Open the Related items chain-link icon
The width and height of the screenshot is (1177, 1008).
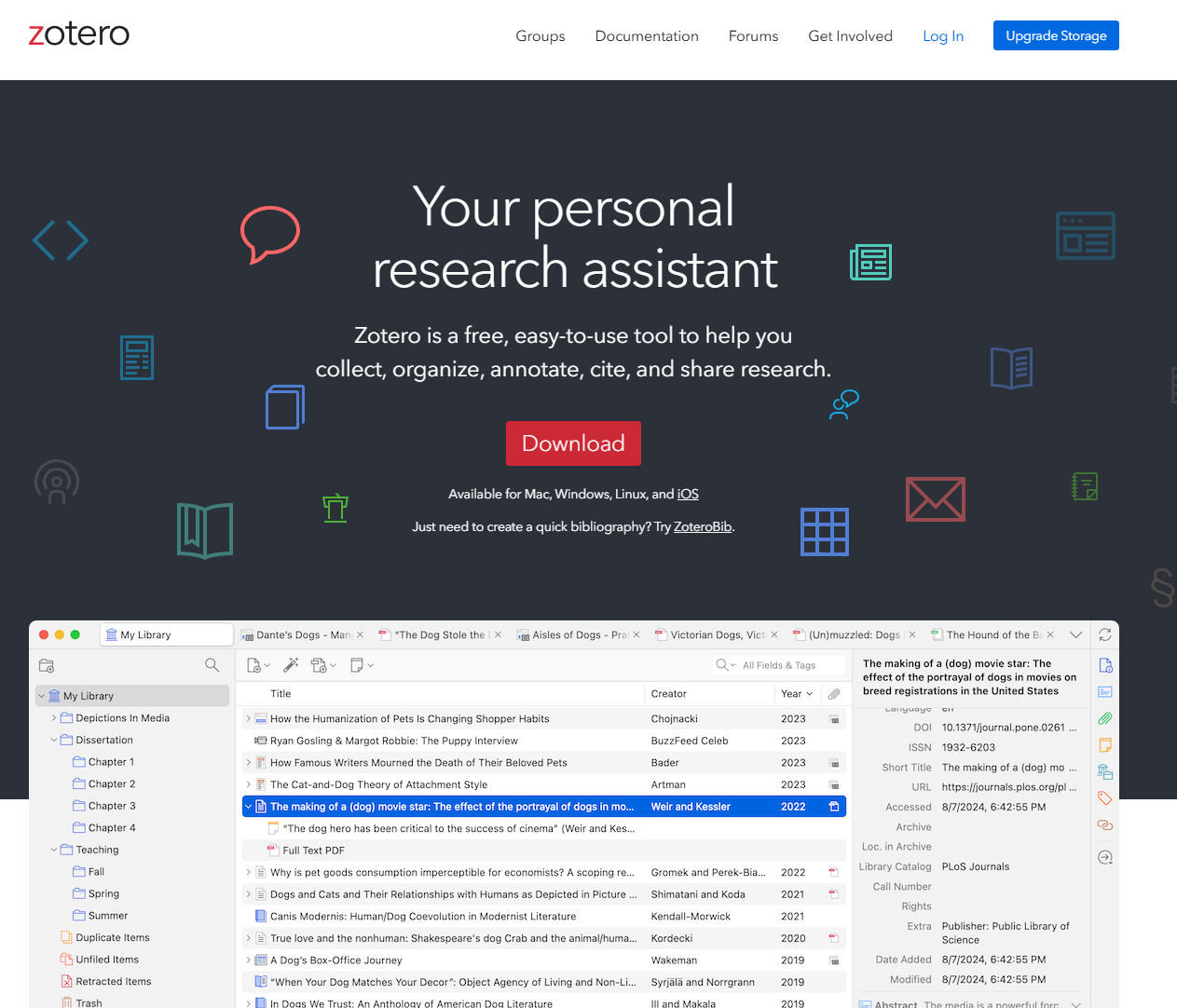(1105, 824)
